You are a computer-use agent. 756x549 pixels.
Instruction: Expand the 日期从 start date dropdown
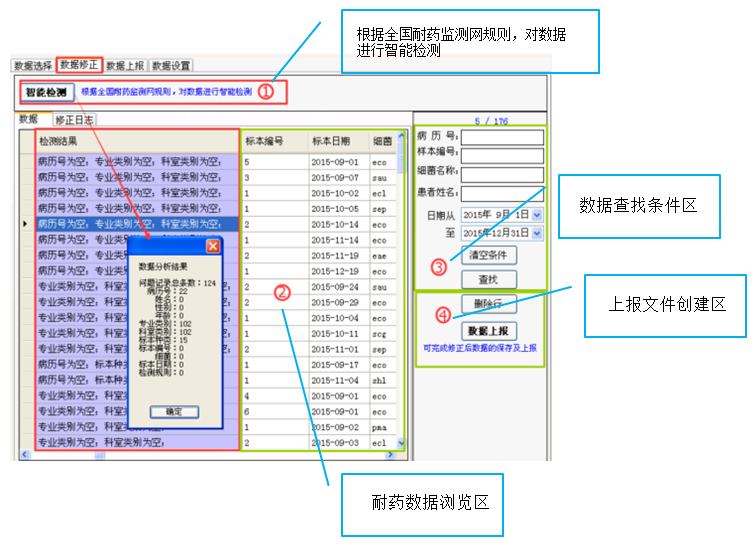538,214
